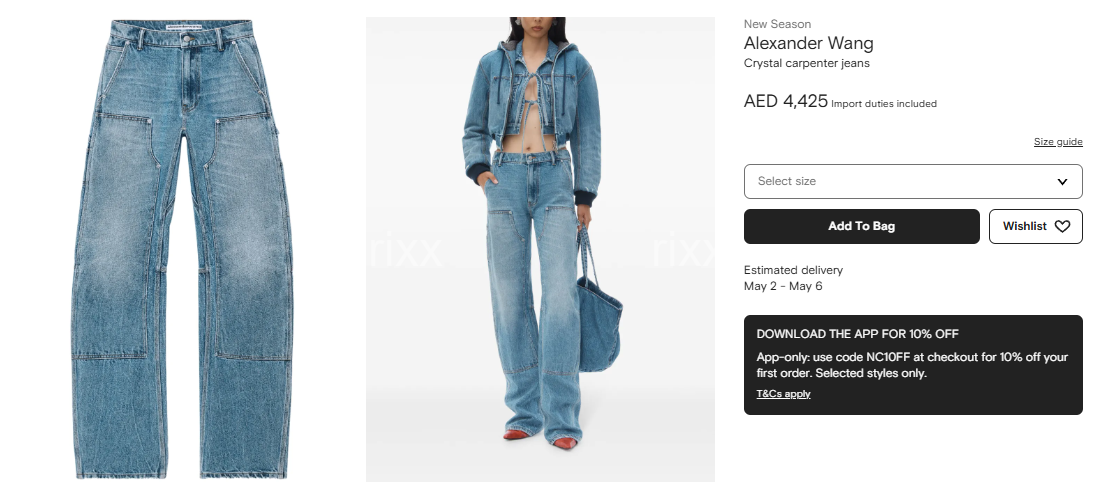Click the Import duties included note
The image size is (1094, 488).
tap(884, 104)
